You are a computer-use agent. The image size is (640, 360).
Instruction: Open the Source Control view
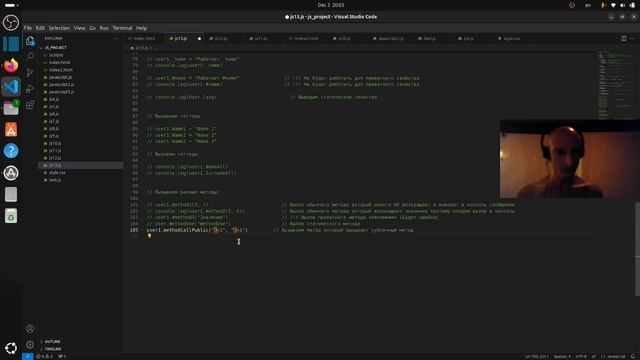30,73
